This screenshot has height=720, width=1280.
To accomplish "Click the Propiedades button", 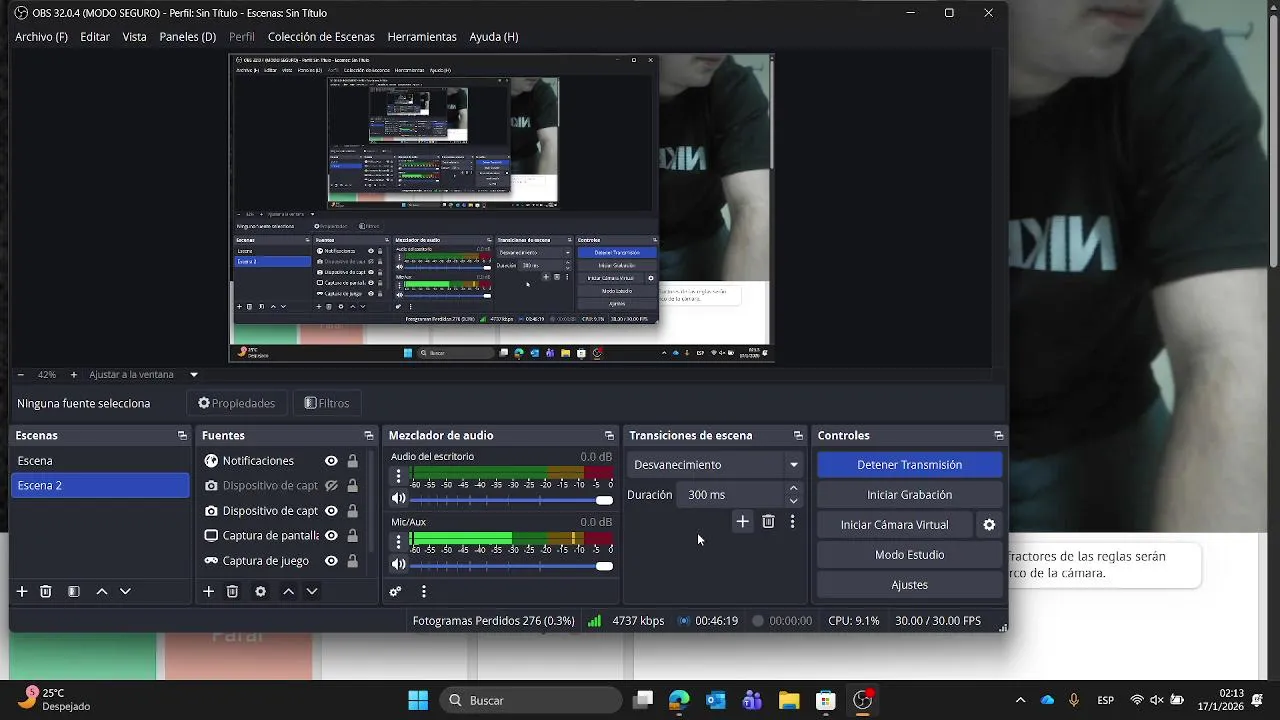I will [x=237, y=403].
